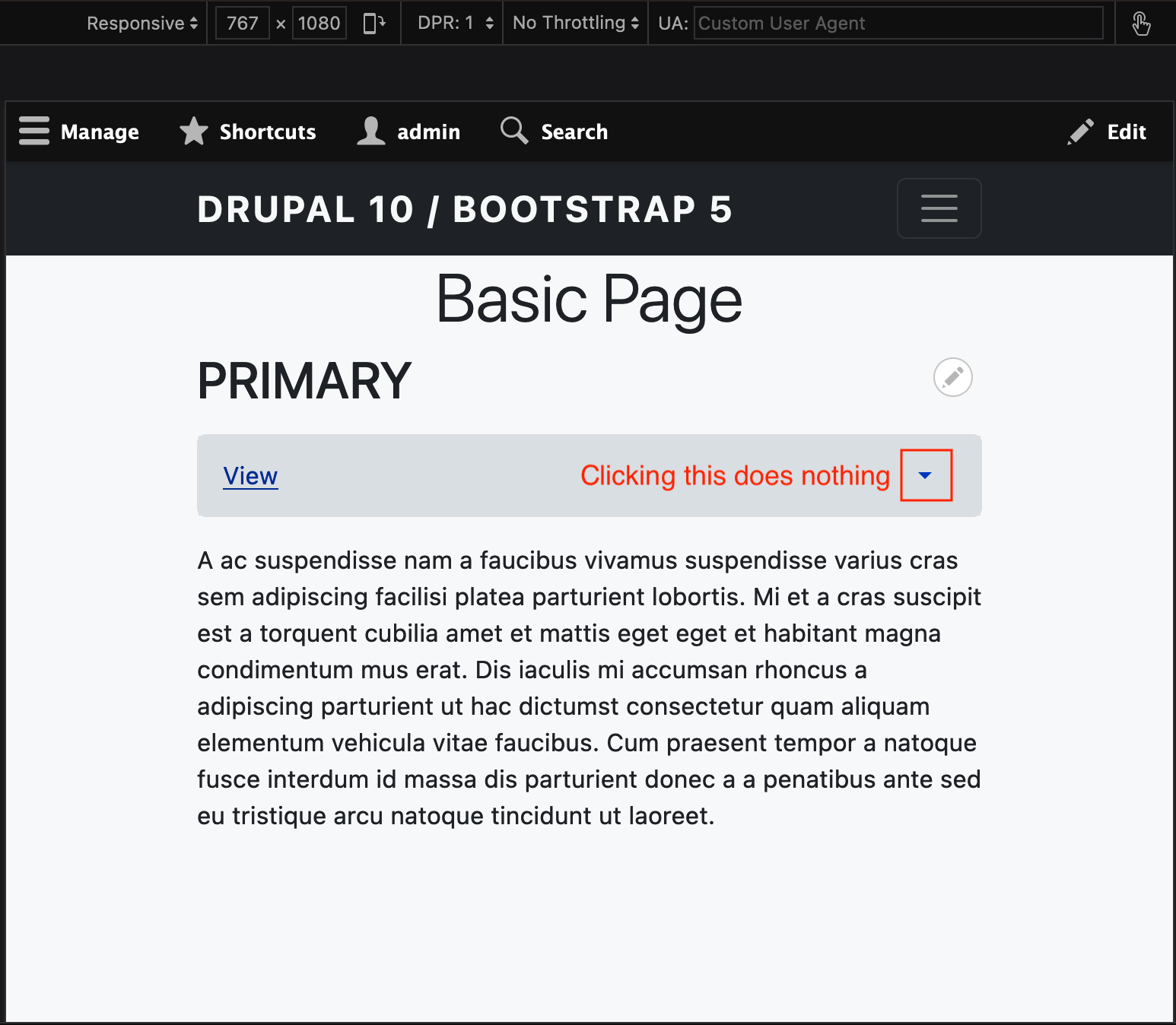This screenshot has height=1025, width=1176.
Task: Click the Shortcuts star icon
Action: tap(194, 131)
